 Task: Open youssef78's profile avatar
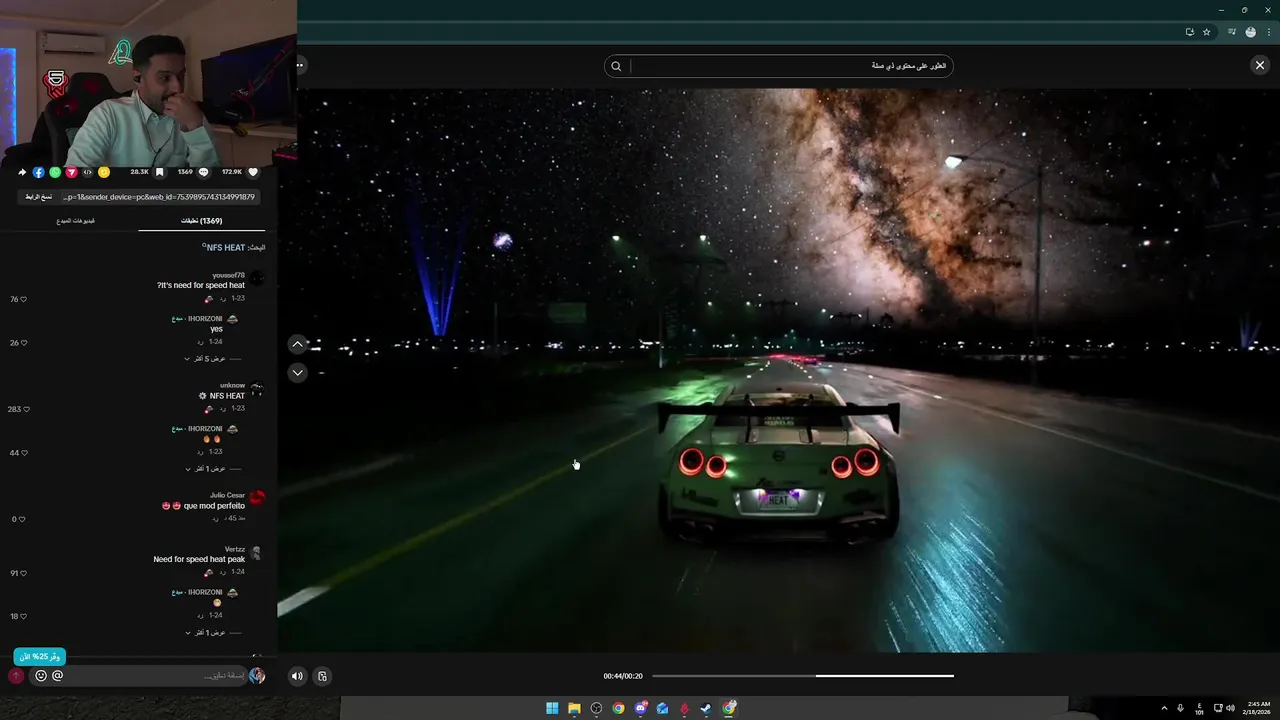pos(257,279)
